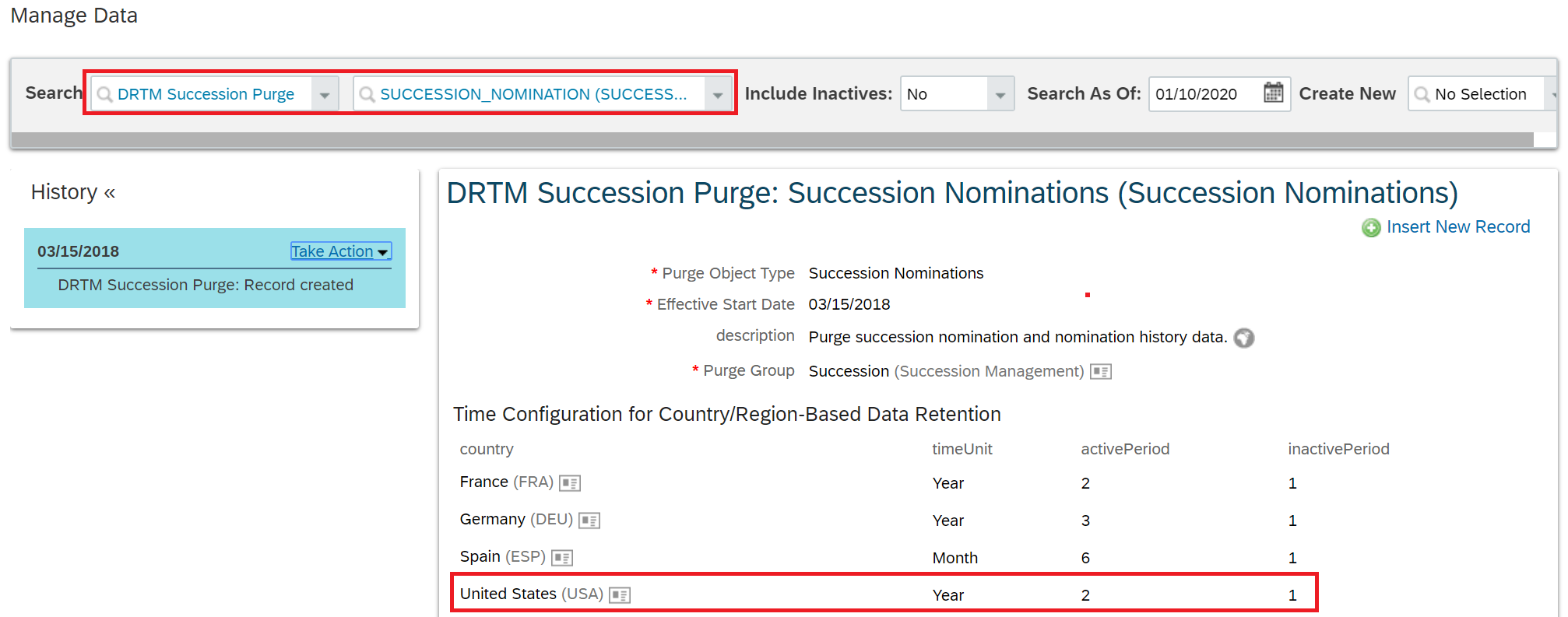The width and height of the screenshot is (1568, 617).
Task: Click the Insert New Record plus icon
Action: 1371,227
